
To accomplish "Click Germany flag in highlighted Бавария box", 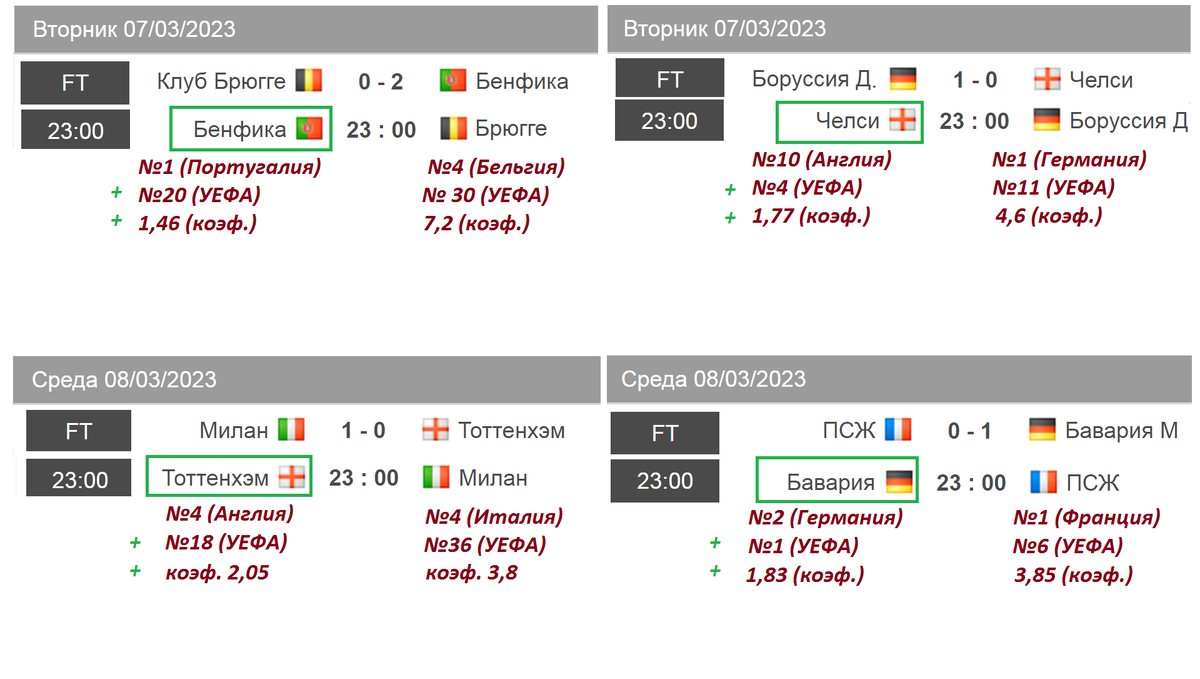I will (899, 483).
